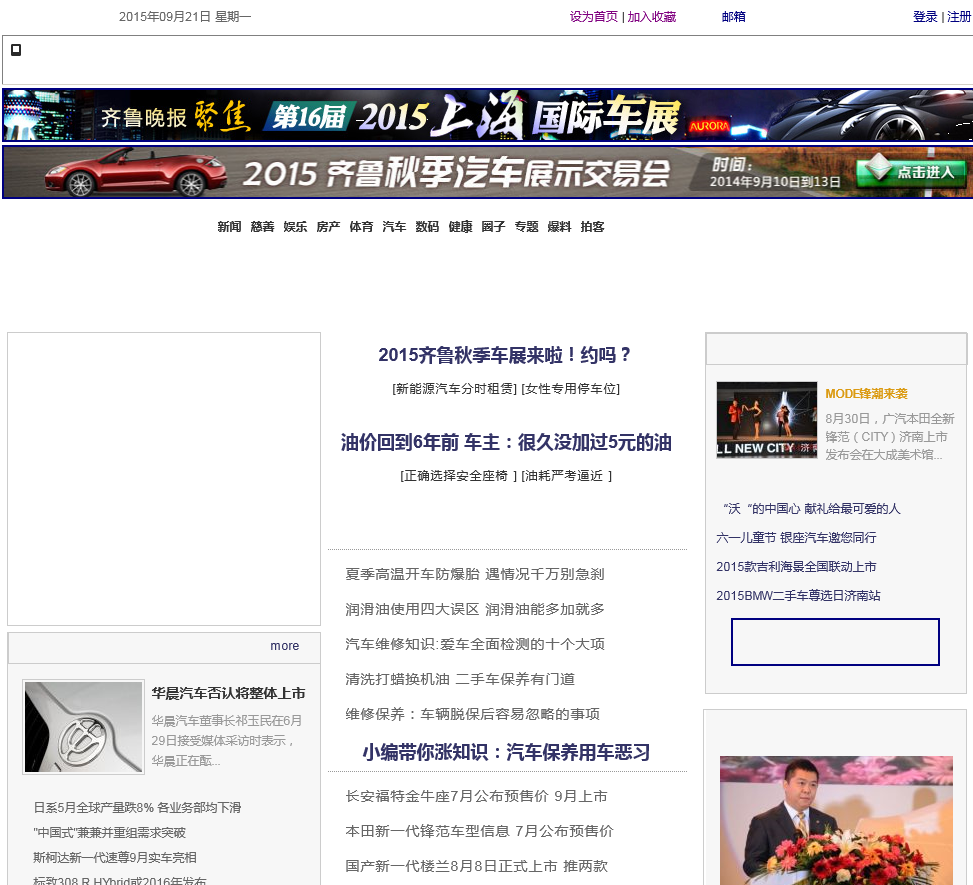Click the empty blue-bordered box under the news list
Viewport: 973px width, 885px height.
[x=835, y=642]
